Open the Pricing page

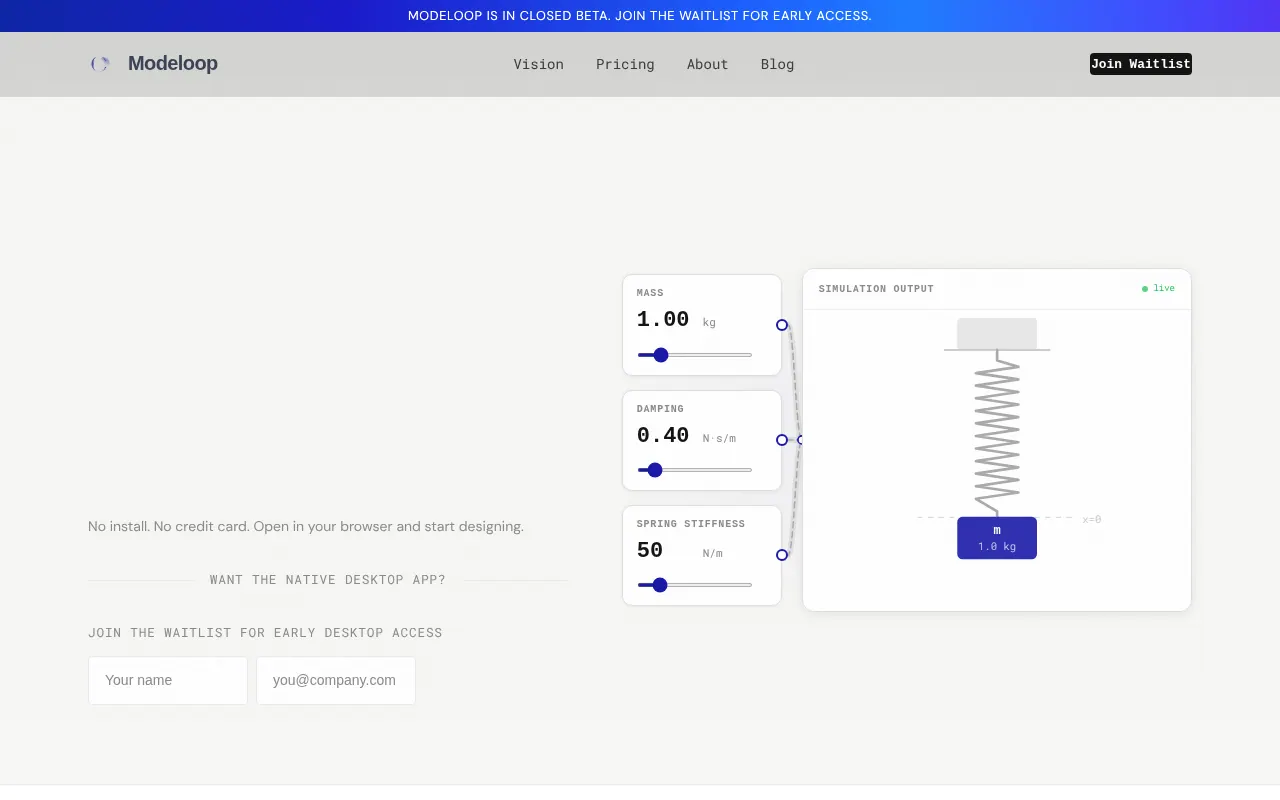625,64
